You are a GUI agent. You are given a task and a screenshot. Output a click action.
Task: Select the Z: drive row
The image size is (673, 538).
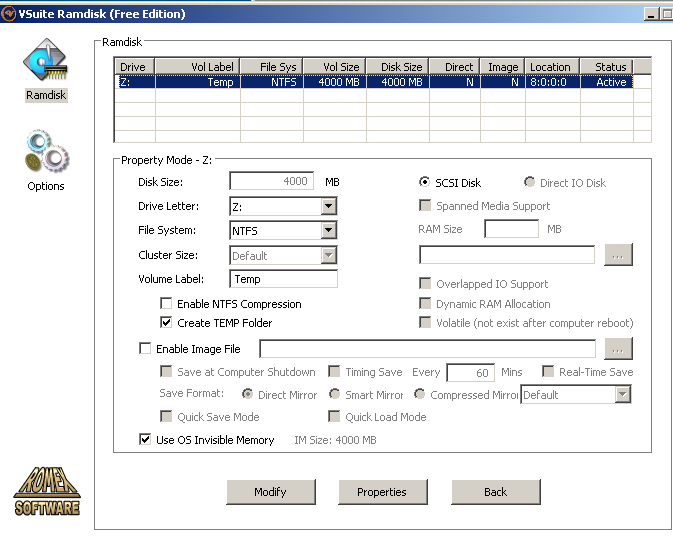click(x=374, y=82)
